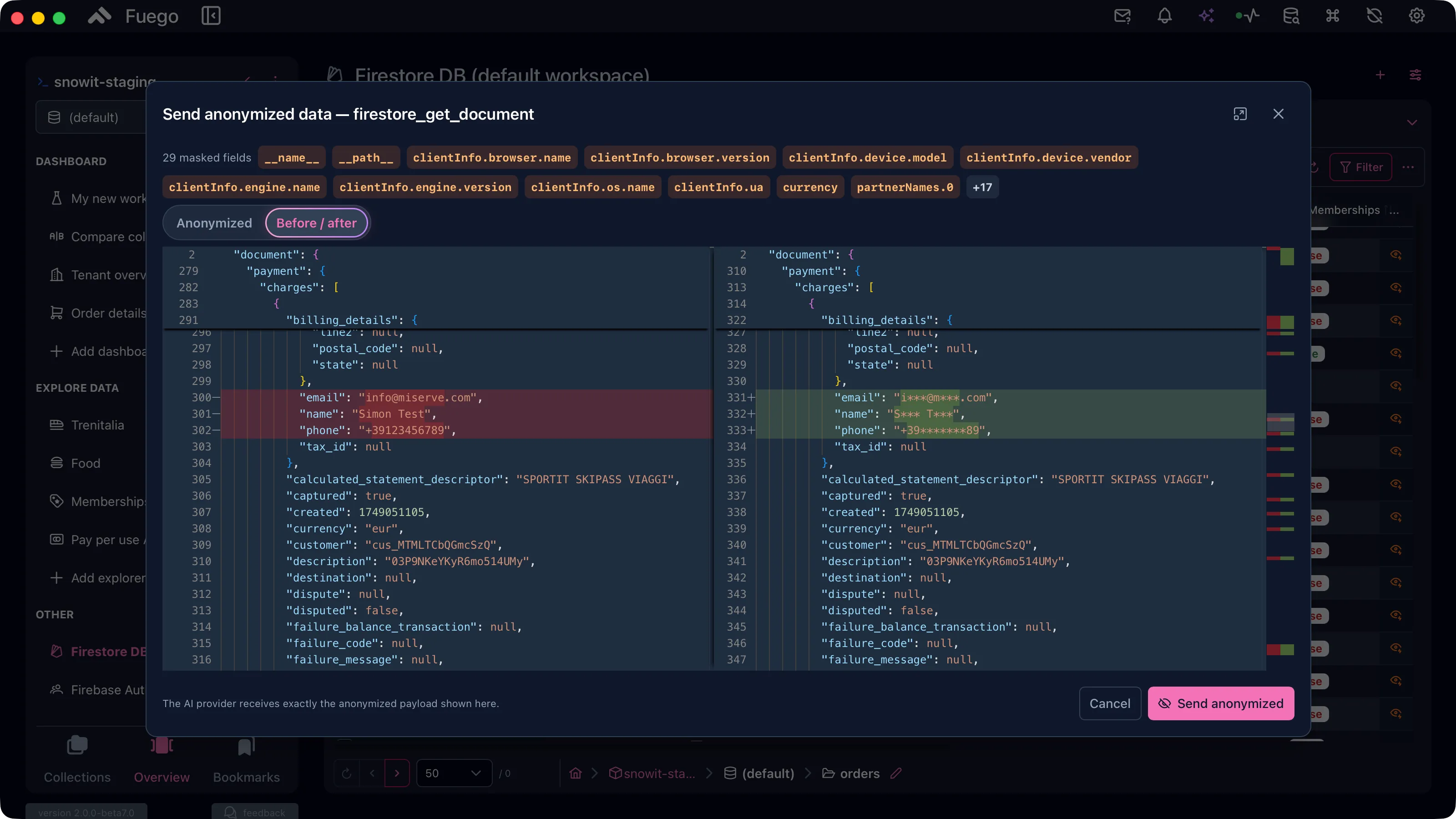Expand the chevron dropdown at top right panel

tap(1412, 123)
